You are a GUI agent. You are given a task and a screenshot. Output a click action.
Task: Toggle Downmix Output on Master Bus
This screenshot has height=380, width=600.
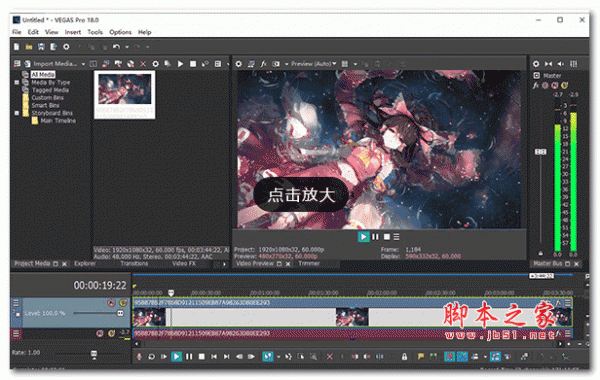pos(548,64)
